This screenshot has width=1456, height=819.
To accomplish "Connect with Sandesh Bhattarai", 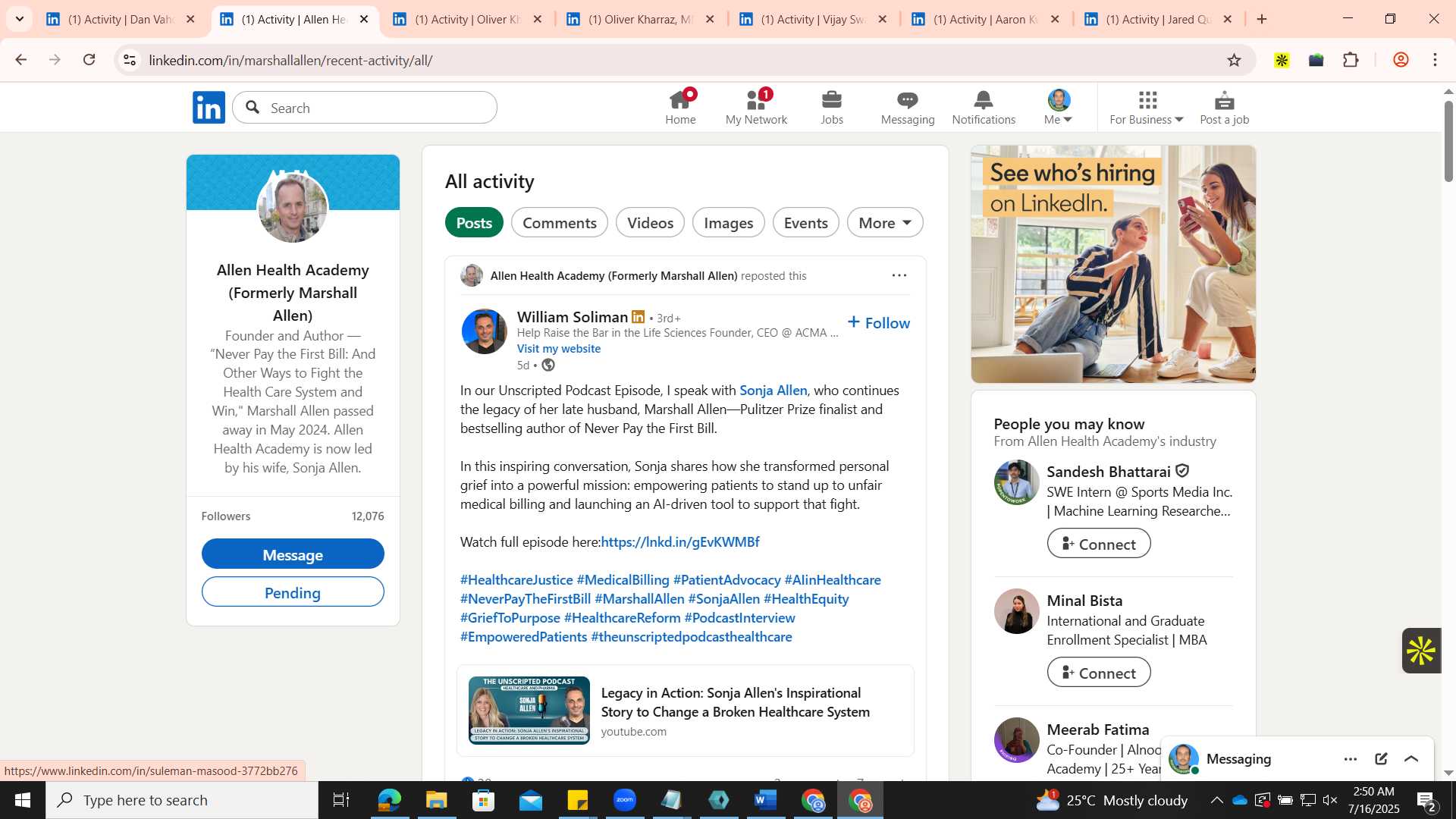I will point(1098,544).
